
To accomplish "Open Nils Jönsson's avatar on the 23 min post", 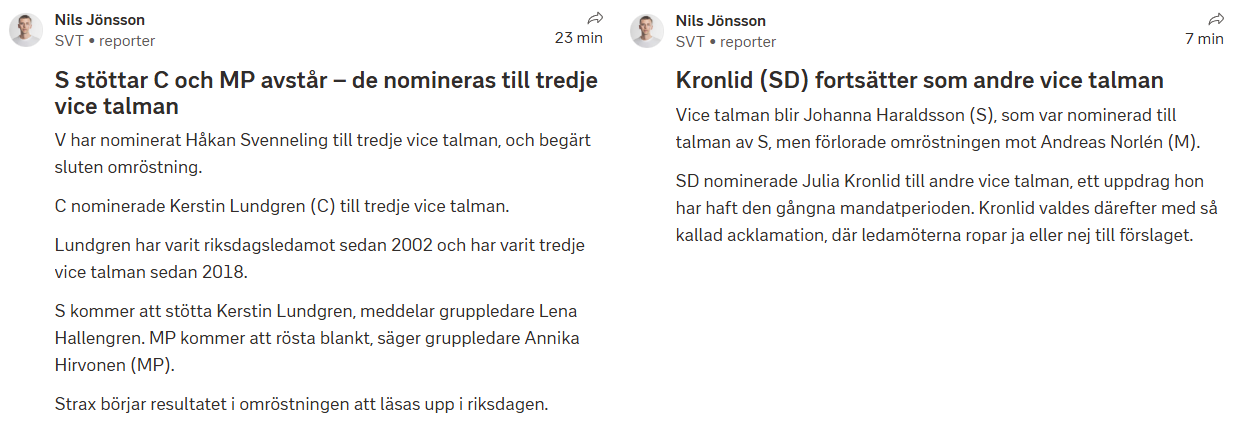I will tap(26, 30).
